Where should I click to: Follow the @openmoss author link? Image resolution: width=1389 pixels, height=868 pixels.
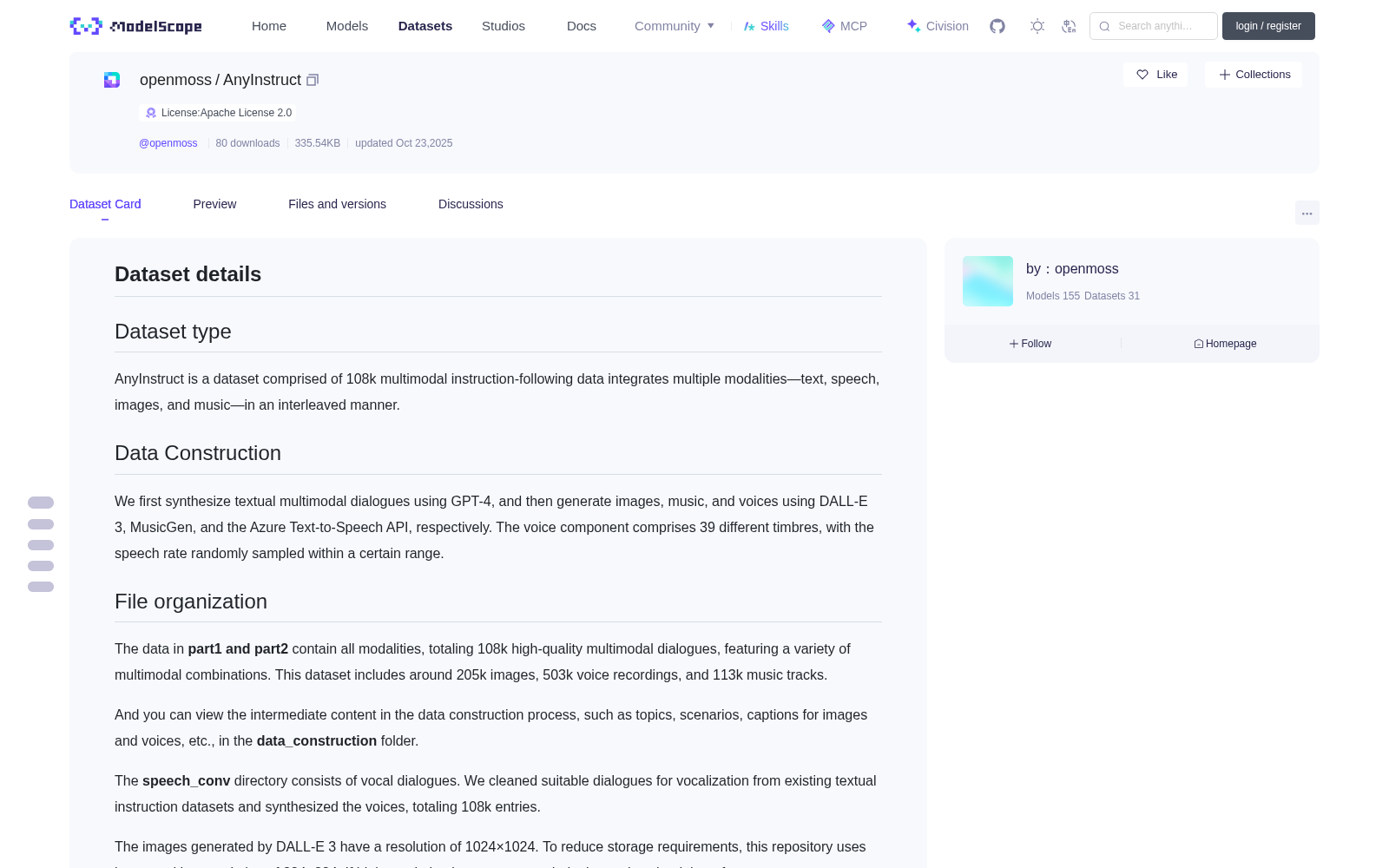[168, 143]
